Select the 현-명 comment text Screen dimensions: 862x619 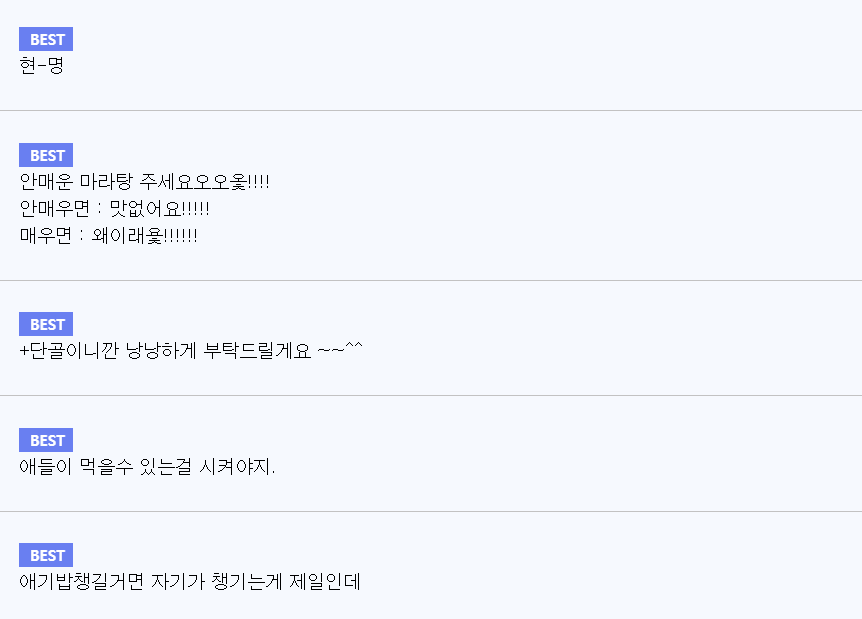coord(41,67)
